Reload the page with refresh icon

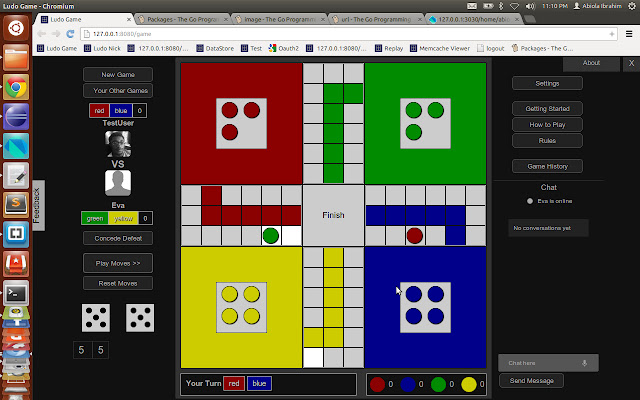pyautogui.click(x=70, y=34)
